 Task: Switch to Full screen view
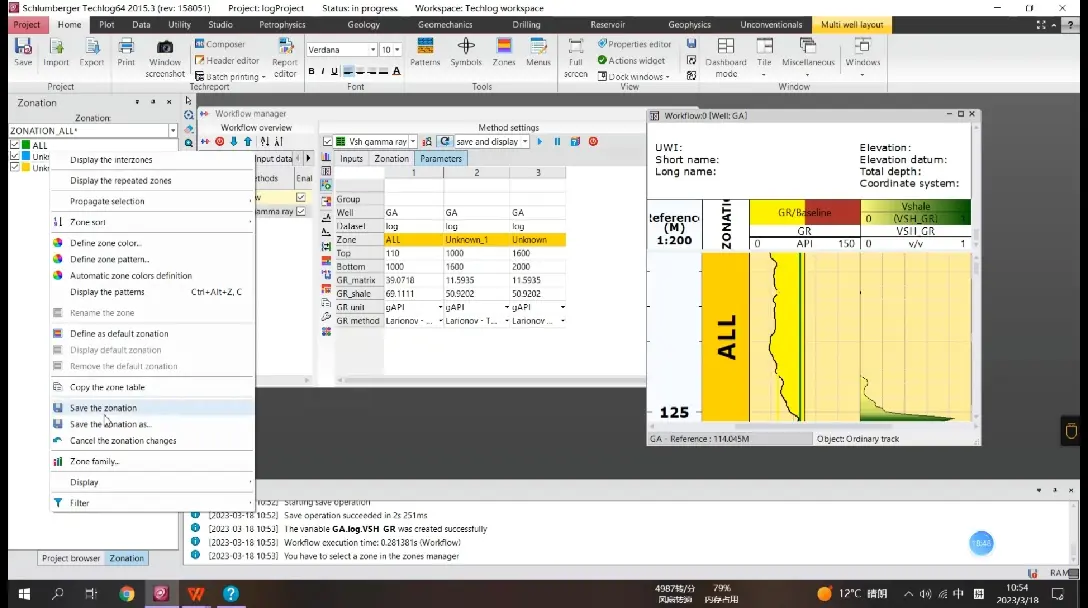(x=576, y=58)
